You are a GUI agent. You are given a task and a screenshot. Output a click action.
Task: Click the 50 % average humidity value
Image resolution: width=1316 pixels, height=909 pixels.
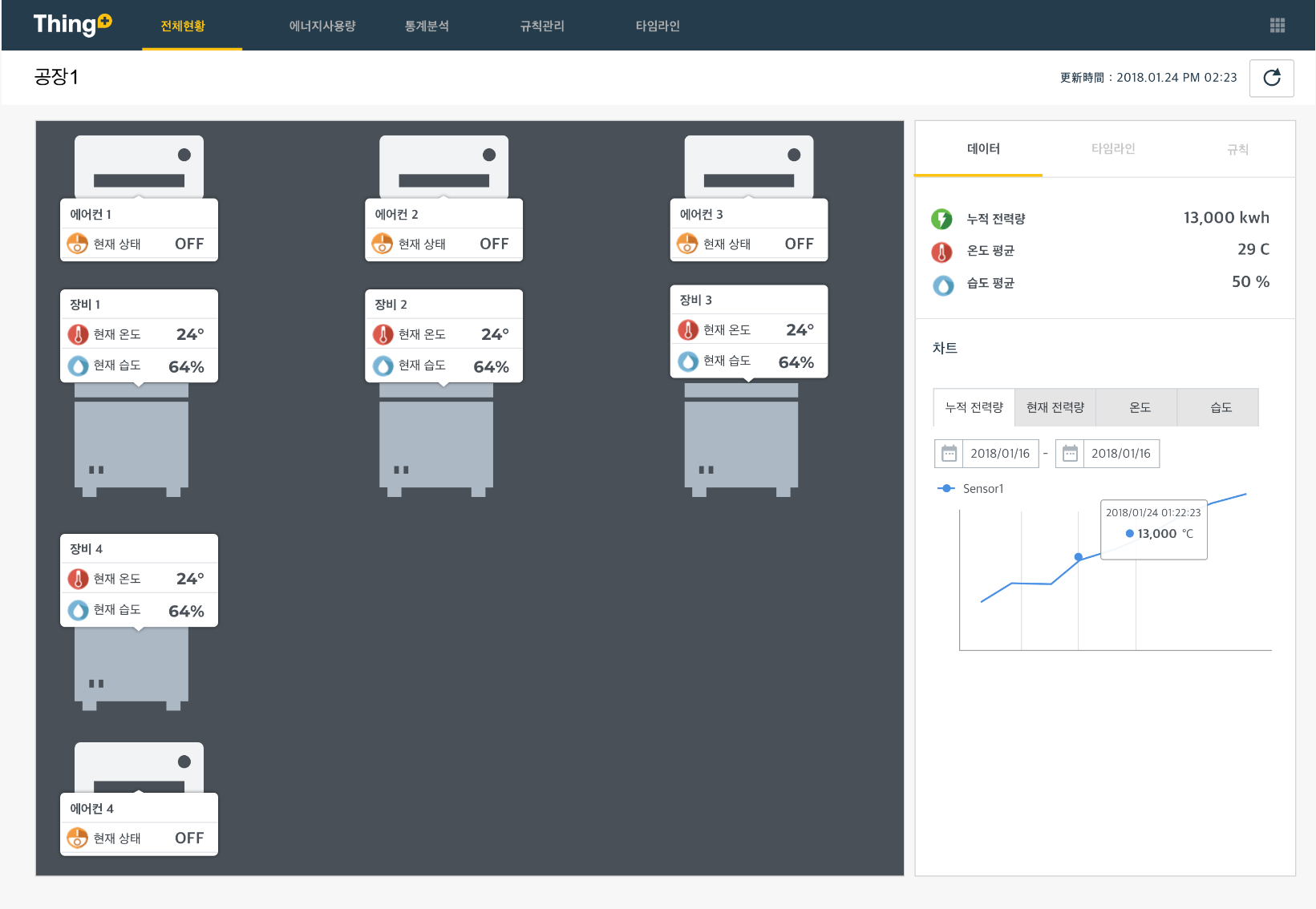pyautogui.click(x=1250, y=281)
